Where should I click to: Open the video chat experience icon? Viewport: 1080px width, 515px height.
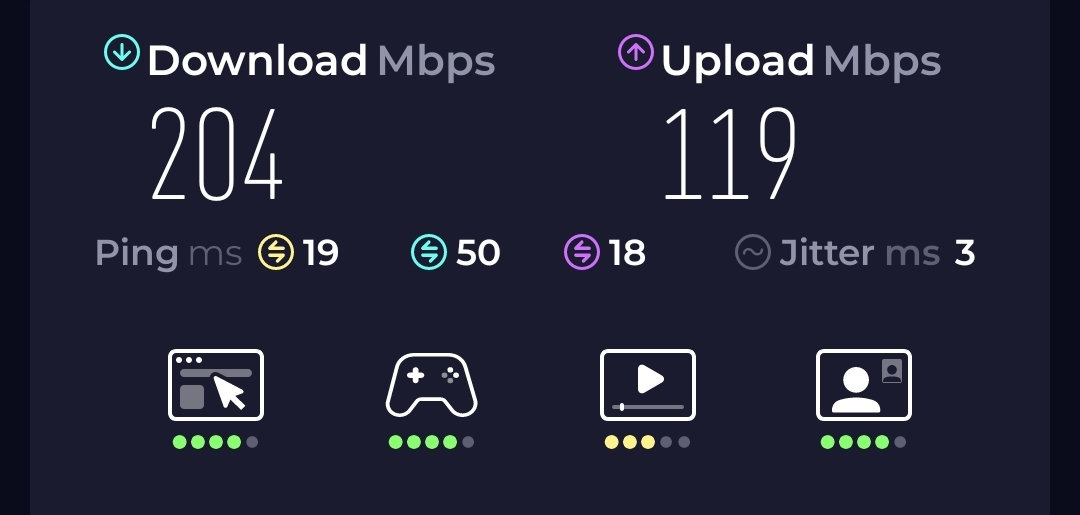[x=864, y=385]
